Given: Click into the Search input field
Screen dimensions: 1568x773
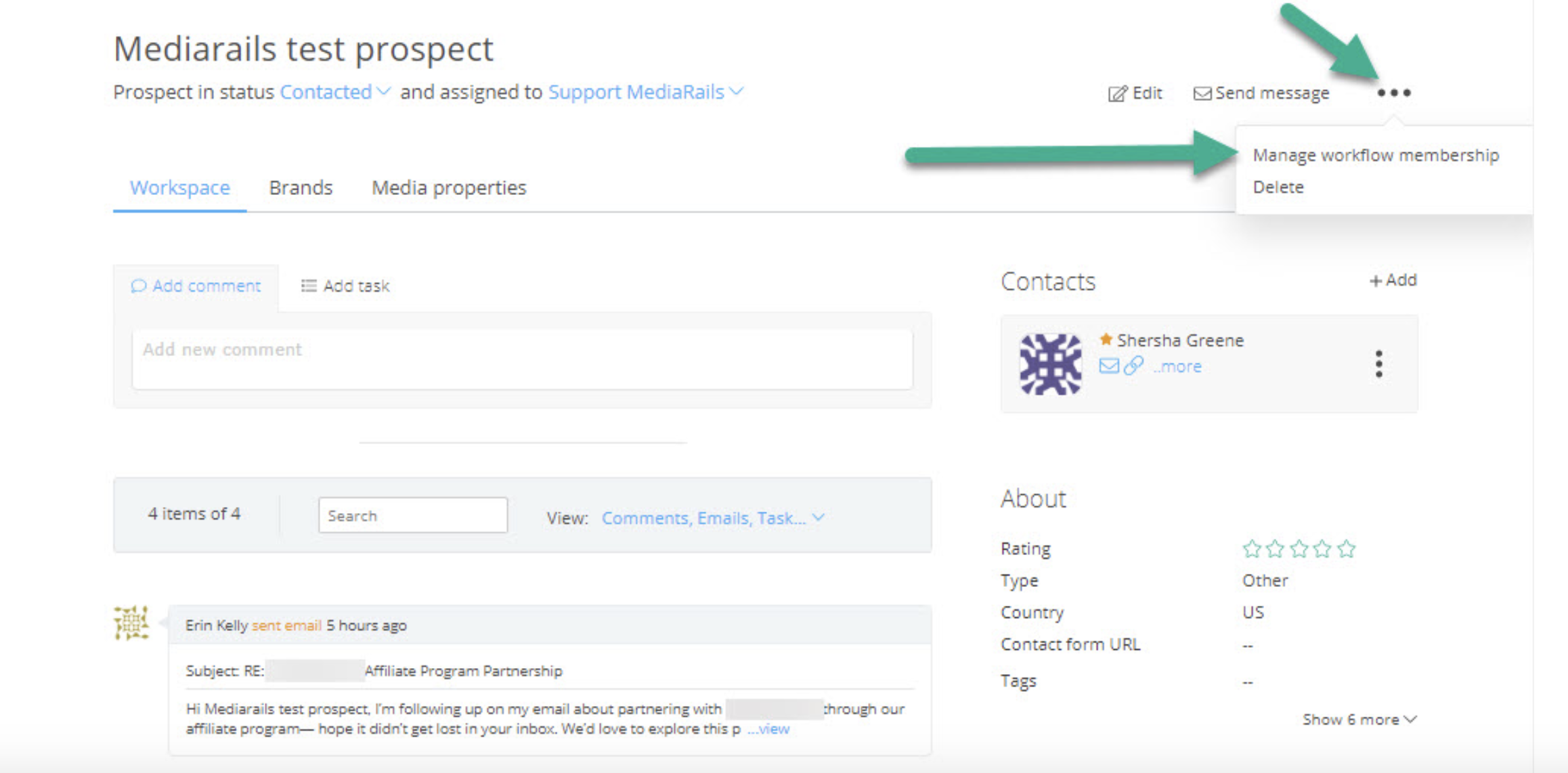Looking at the screenshot, I should click(412, 516).
